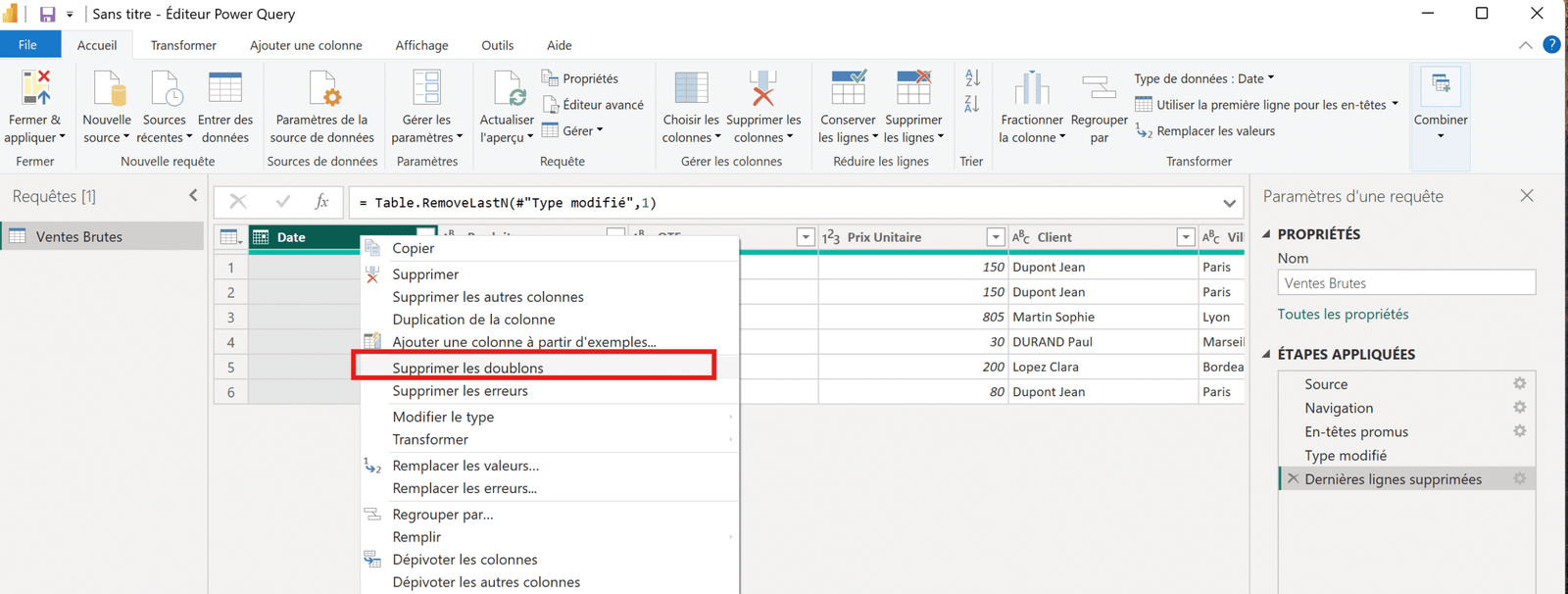Click the blue help question icon
The width and height of the screenshot is (1568, 594).
tap(1551, 44)
